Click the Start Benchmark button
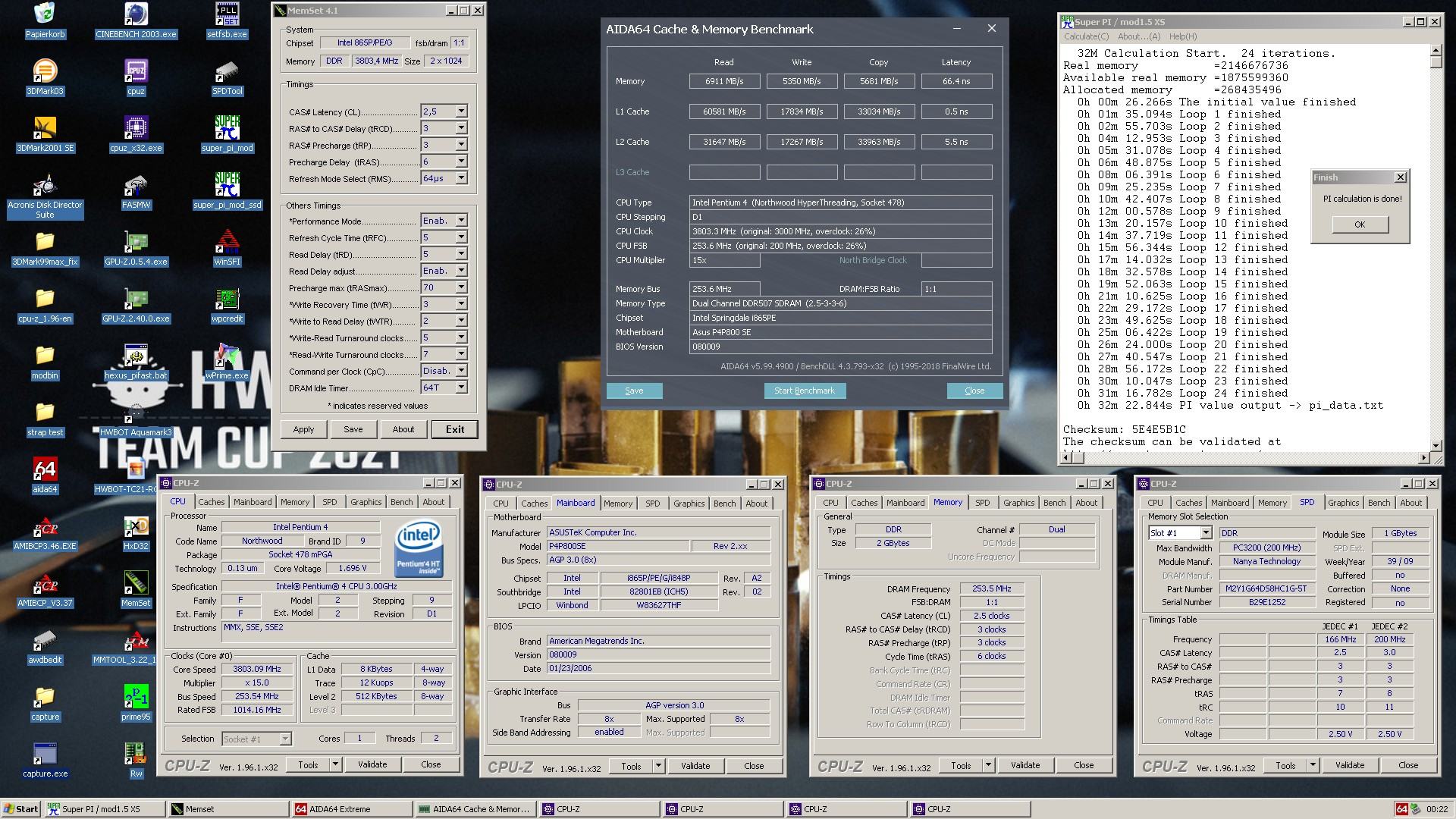 (x=804, y=391)
